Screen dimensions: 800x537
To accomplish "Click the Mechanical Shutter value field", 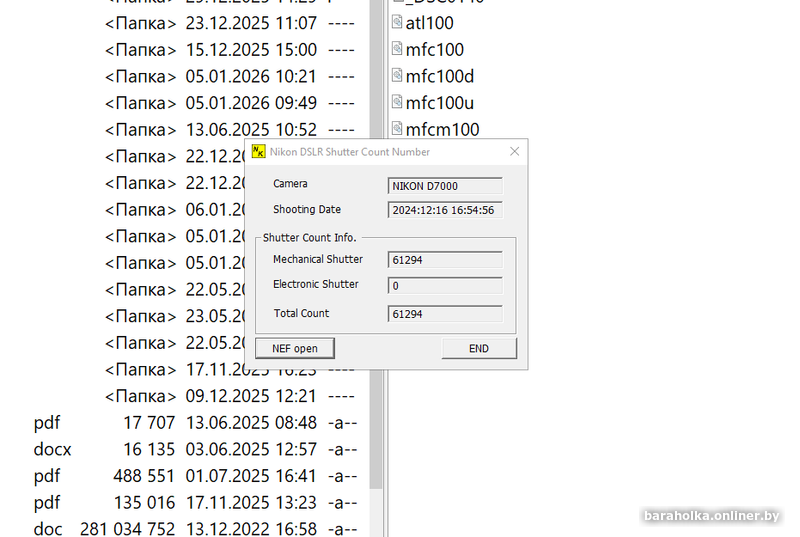I will point(445,260).
